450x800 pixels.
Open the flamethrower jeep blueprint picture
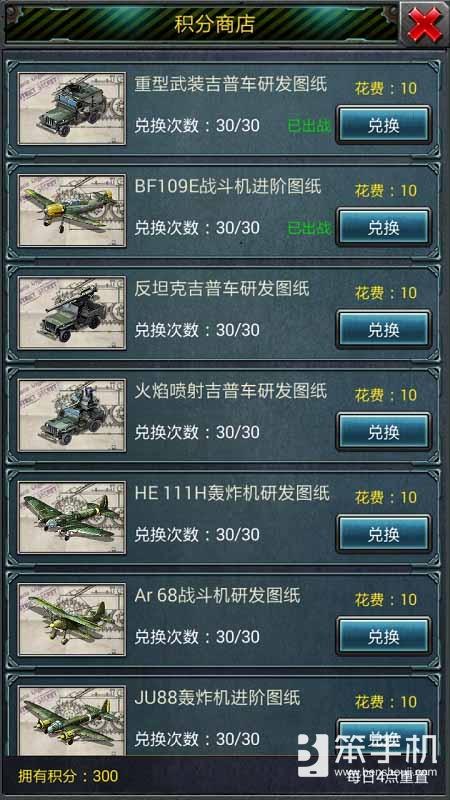(x=71, y=415)
